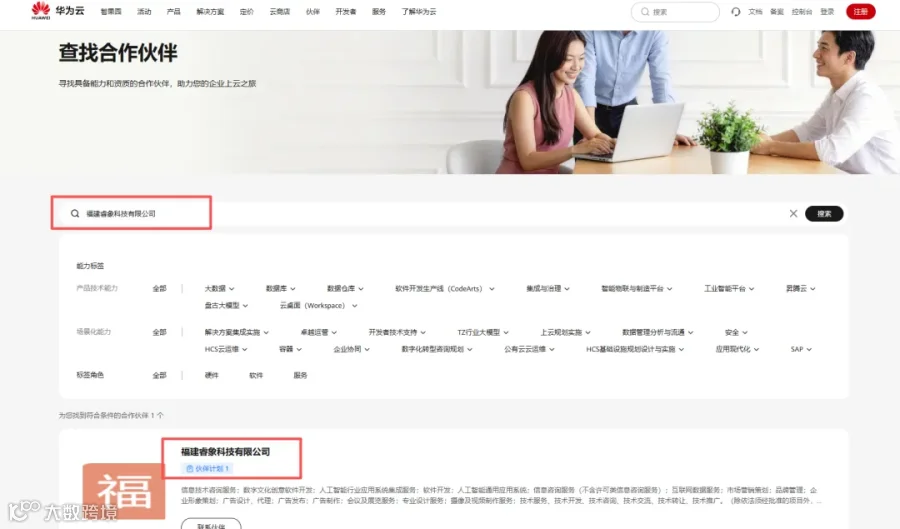Select the 服务 role filter
The width and height of the screenshot is (900, 529).
300,375
